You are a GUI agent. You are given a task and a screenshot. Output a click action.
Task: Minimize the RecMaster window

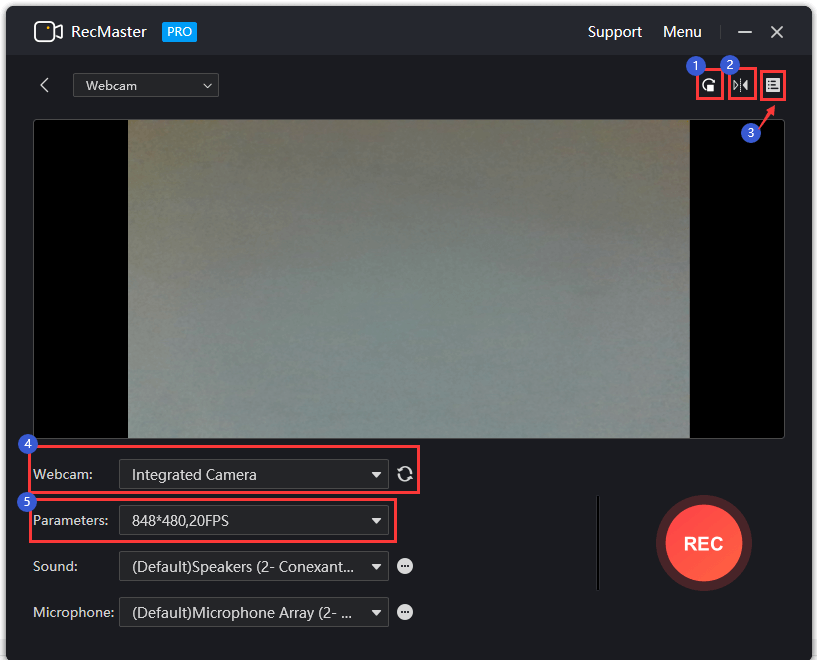click(x=745, y=32)
